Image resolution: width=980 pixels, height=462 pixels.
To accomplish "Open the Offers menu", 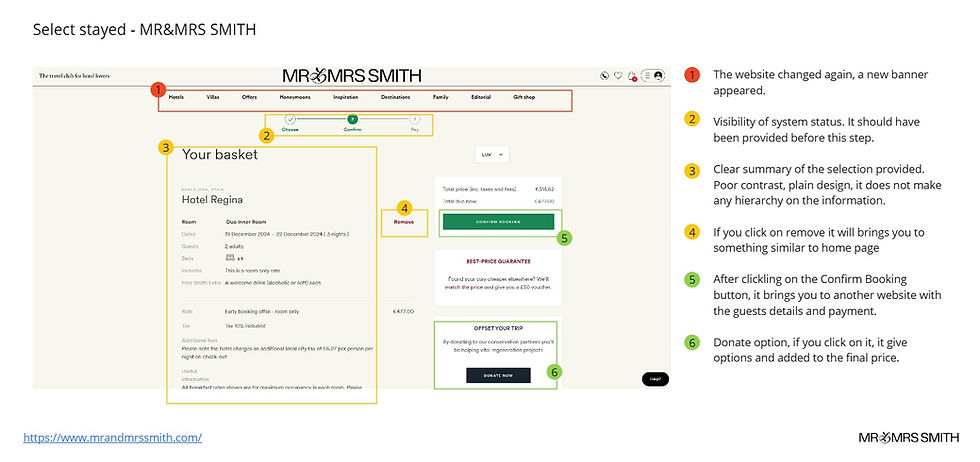I will 249,98.
